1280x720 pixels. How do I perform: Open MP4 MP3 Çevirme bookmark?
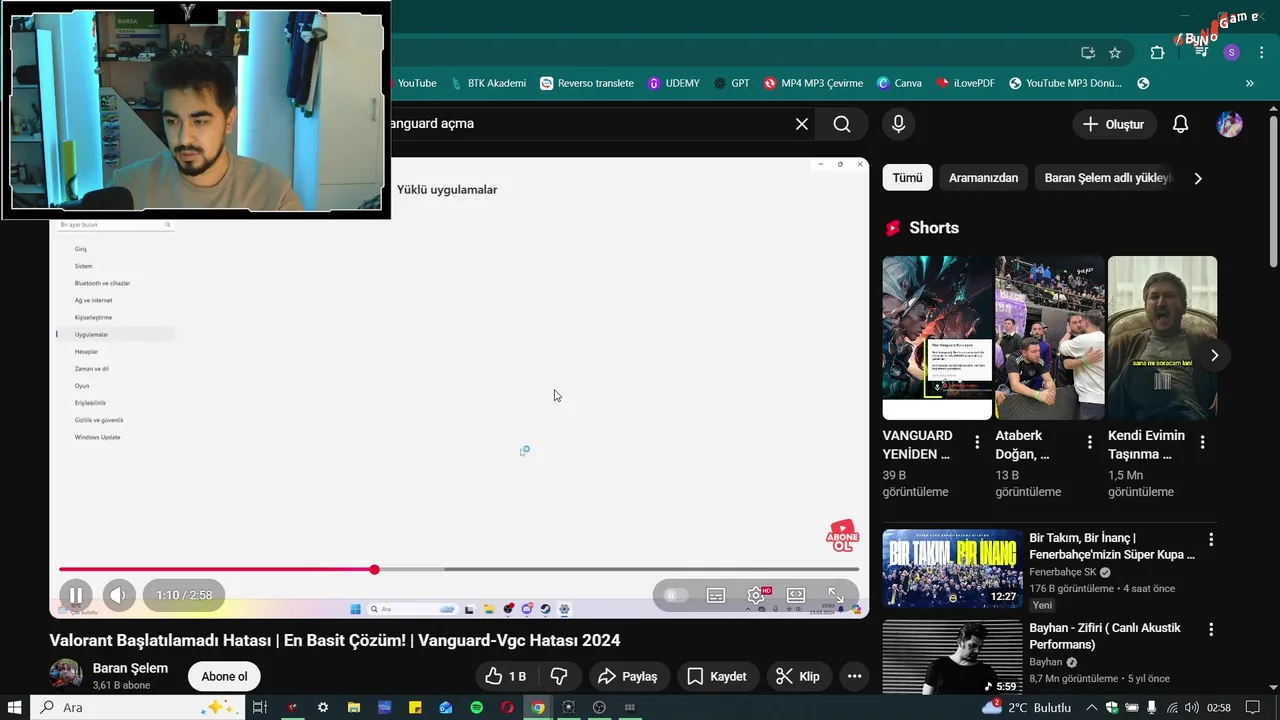[x=813, y=83]
